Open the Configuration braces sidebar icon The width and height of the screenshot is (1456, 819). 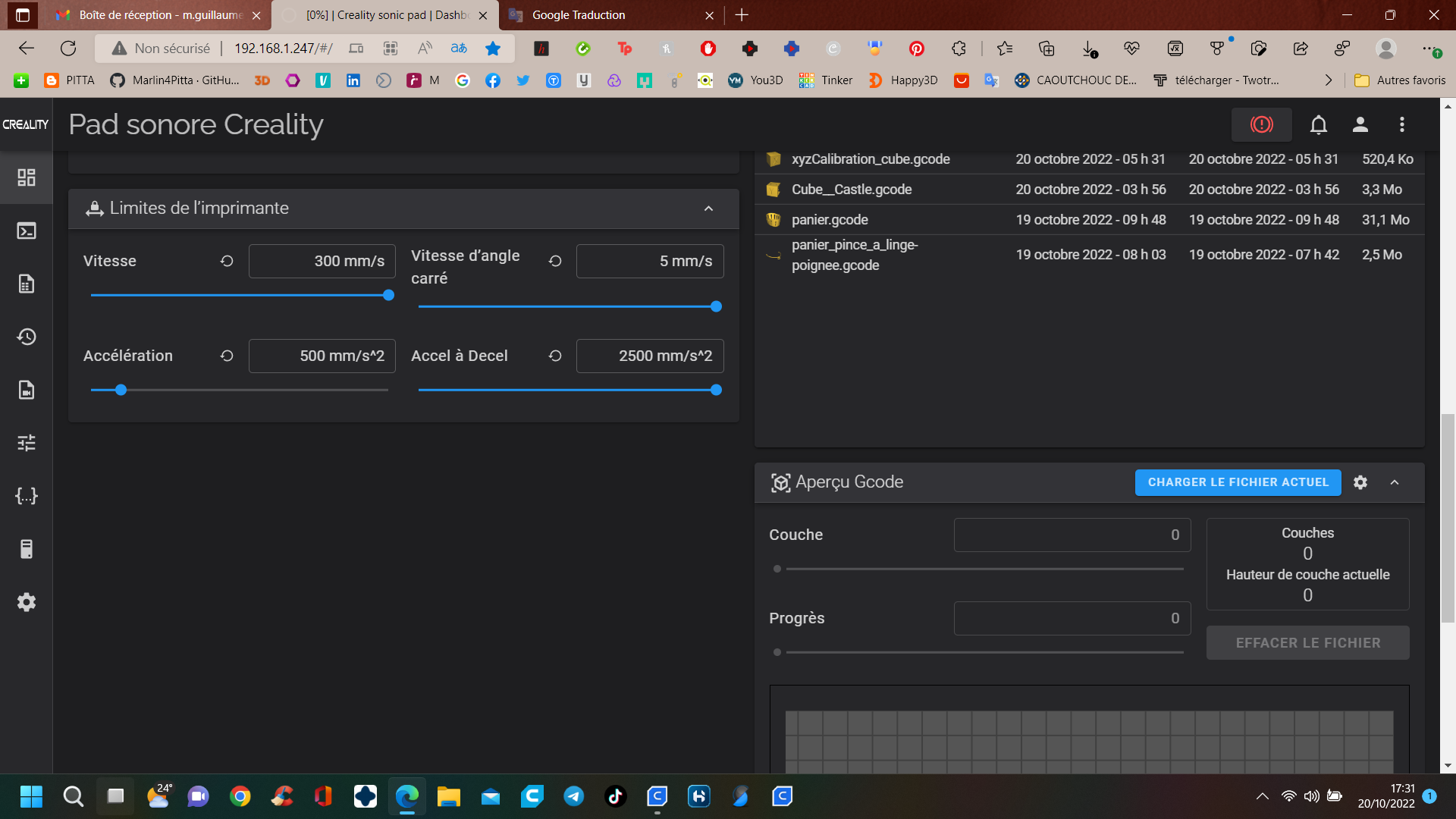point(27,496)
